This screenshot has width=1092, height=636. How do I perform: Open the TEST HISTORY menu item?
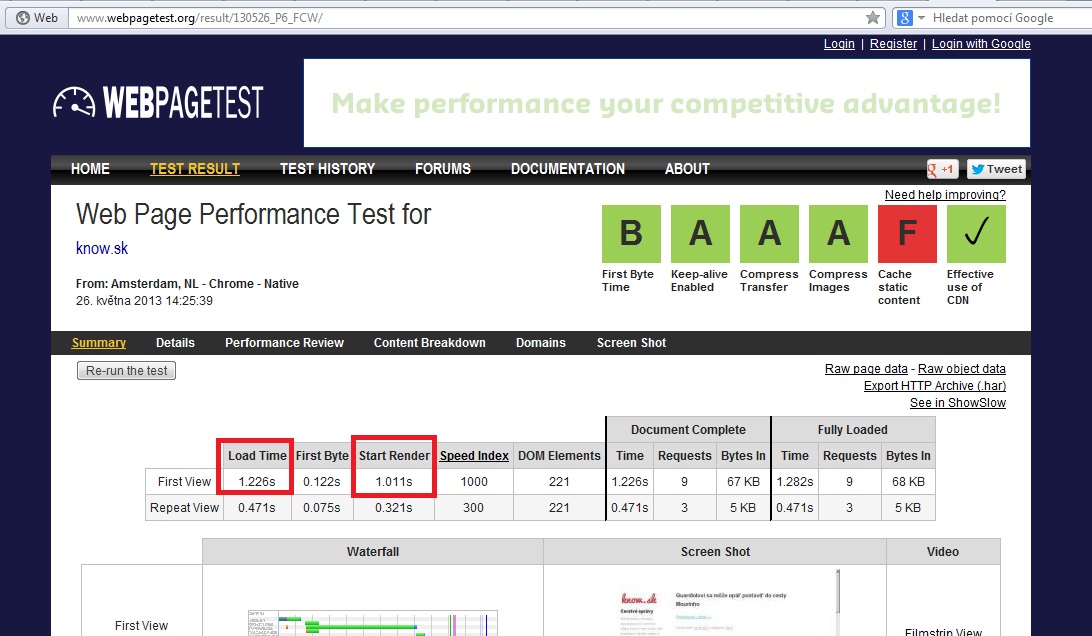pyautogui.click(x=327, y=169)
